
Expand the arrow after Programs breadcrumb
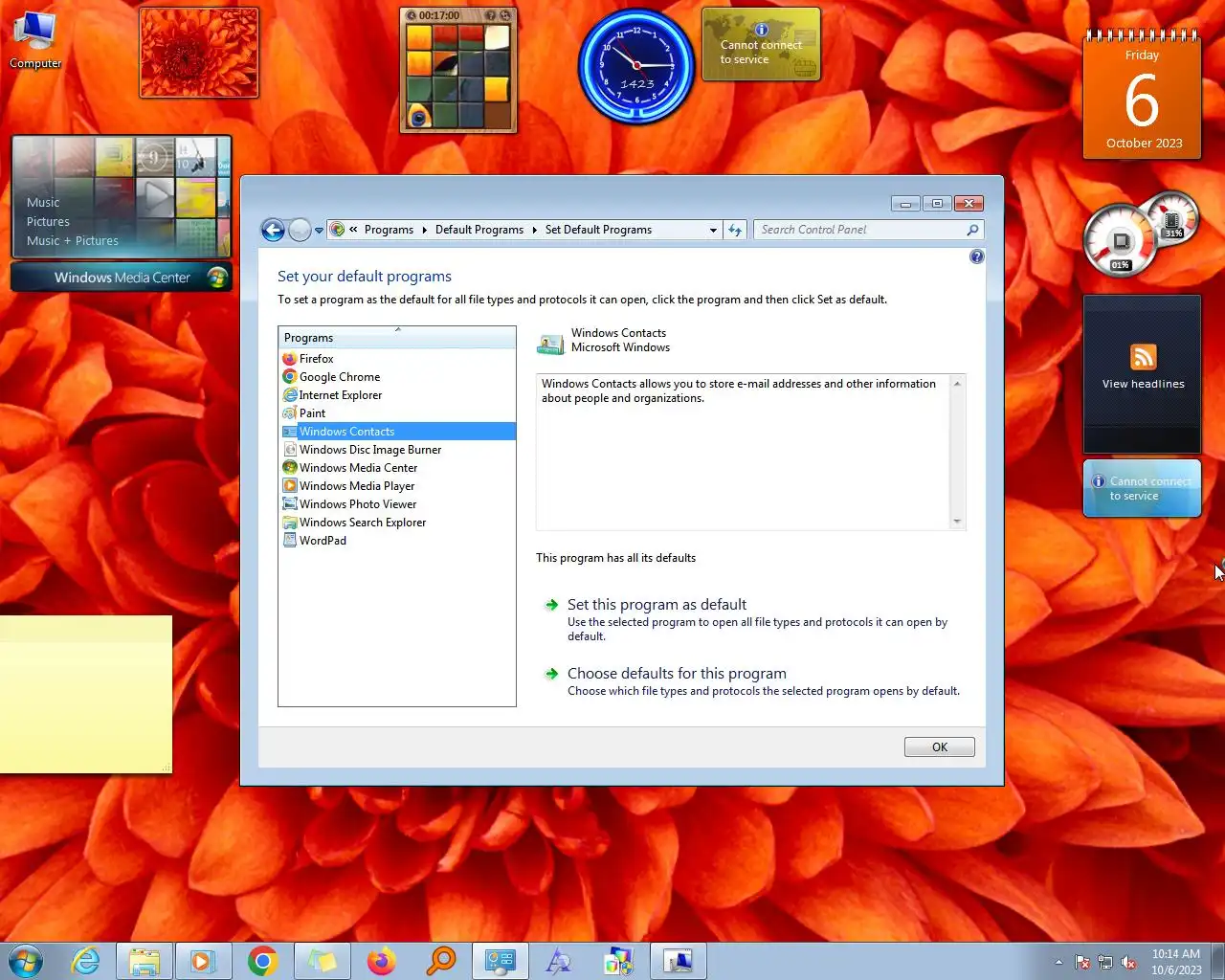[x=424, y=230]
